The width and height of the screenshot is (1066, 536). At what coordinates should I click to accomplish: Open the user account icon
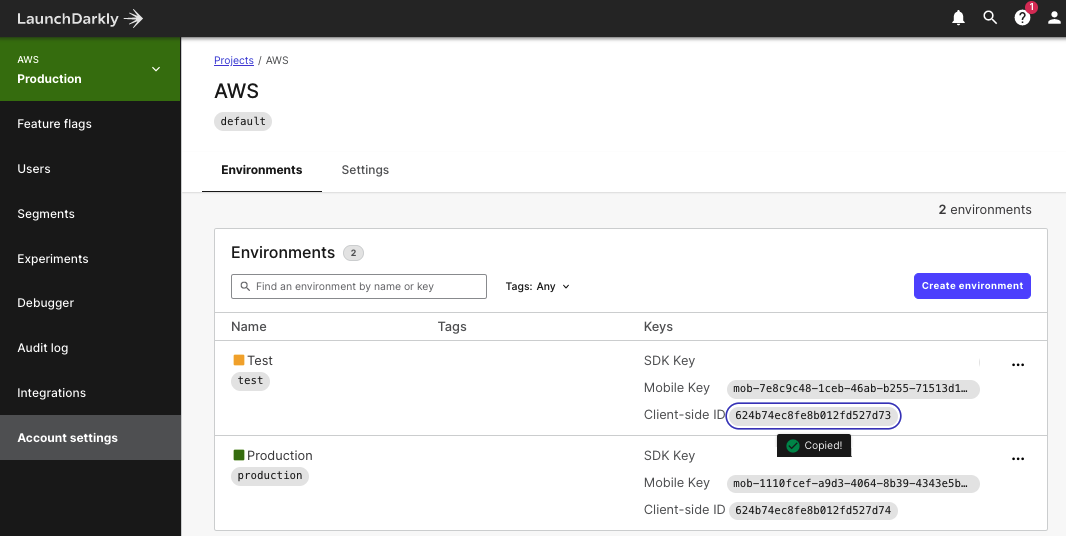(x=1054, y=18)
